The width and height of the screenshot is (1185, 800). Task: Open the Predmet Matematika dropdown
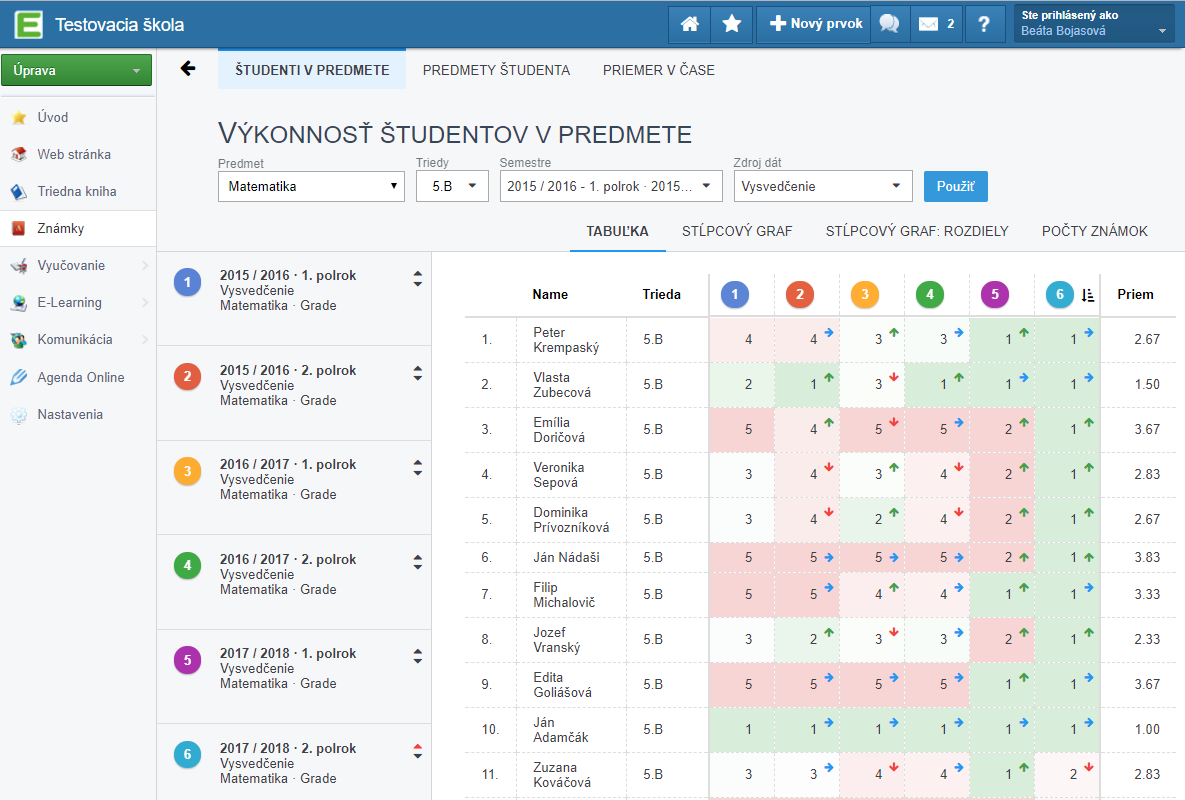pos(311,187)
